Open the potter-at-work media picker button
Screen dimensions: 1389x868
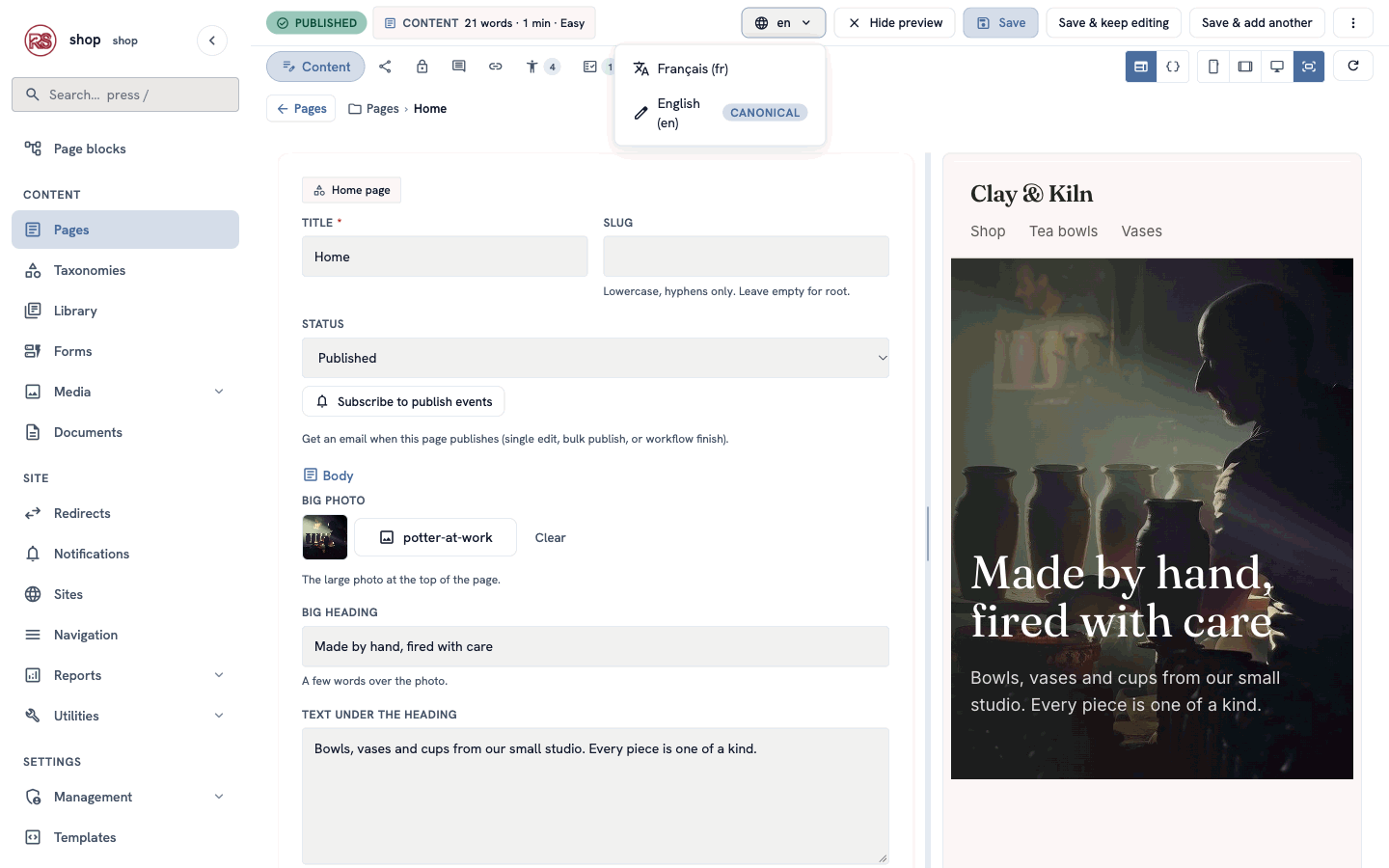tap(435, 537)
